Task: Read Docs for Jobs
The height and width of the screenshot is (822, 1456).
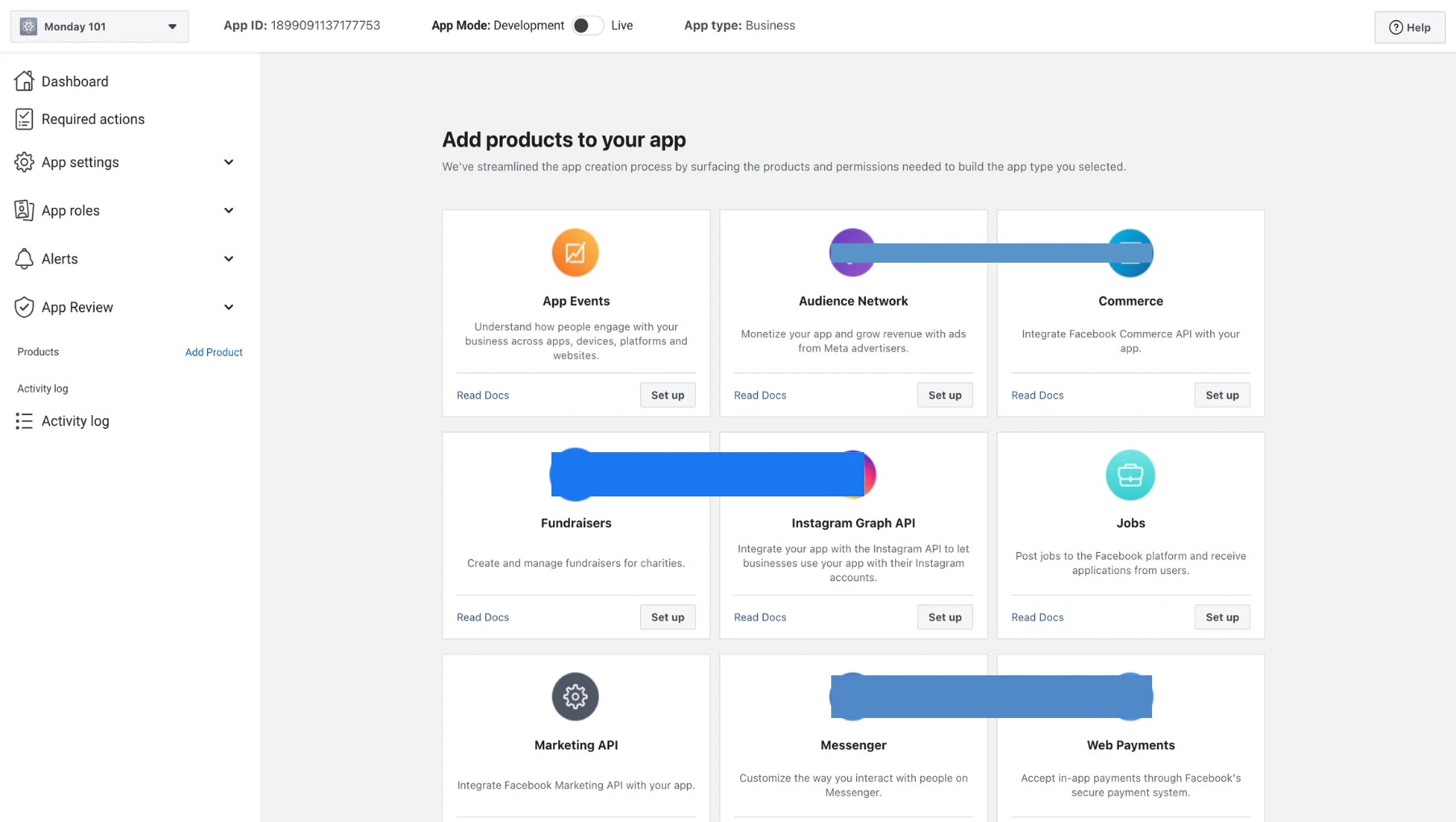Action: pos(1038,617)
